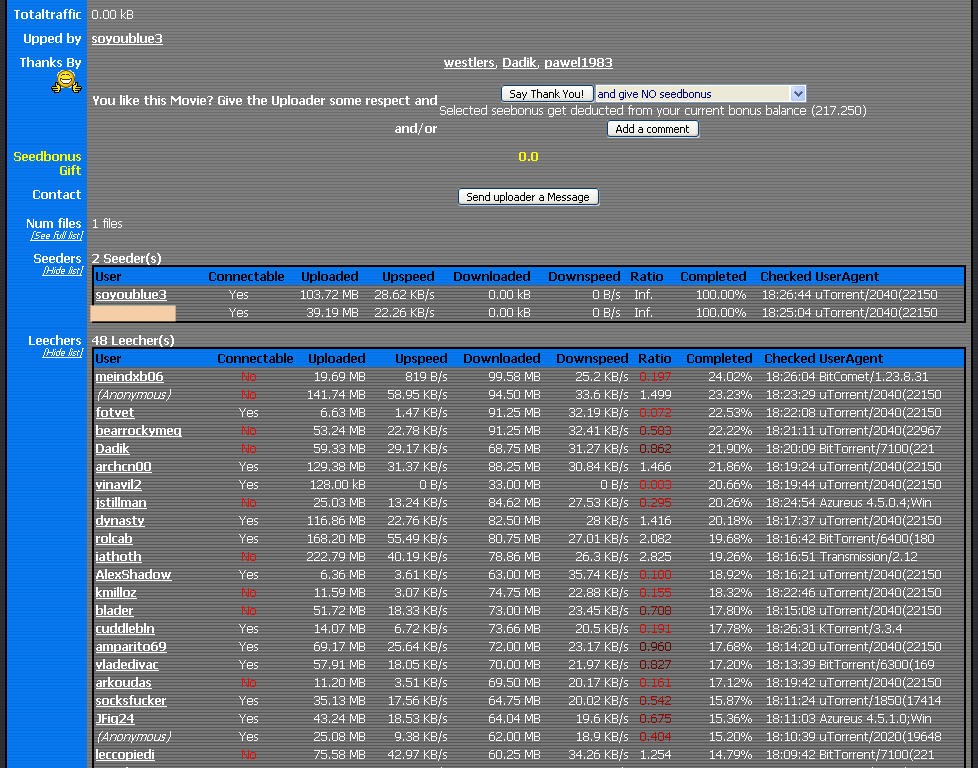Image resolution: width=978 pixels, height=768 pixels.
Task: Click soyoublue3 in the seeders table
Action: pyautogui.click(x=129, y=294)
